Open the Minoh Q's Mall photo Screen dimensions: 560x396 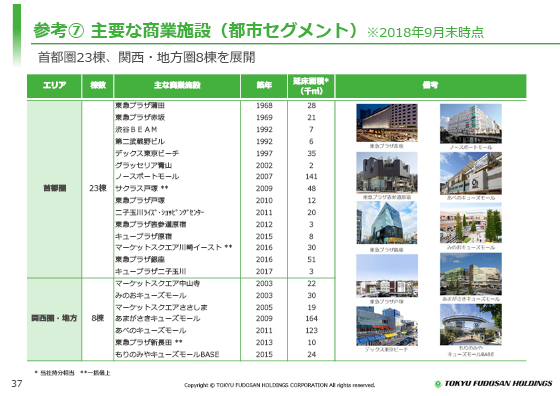click(471, 223)
